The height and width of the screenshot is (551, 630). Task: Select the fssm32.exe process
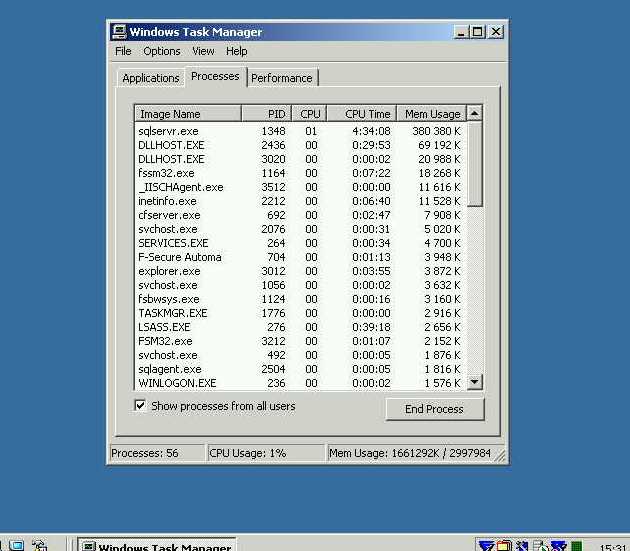coord(300,173)
